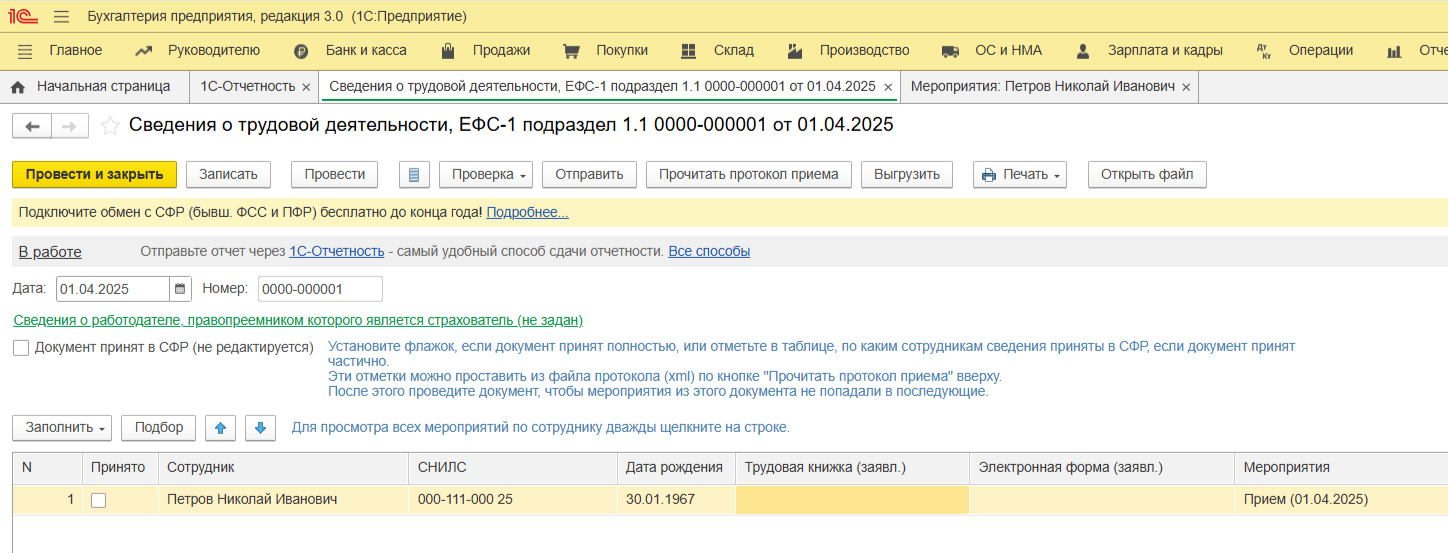Click the Провести и закрыть button
Viewport: 1448px width, 553px height.
94,174
